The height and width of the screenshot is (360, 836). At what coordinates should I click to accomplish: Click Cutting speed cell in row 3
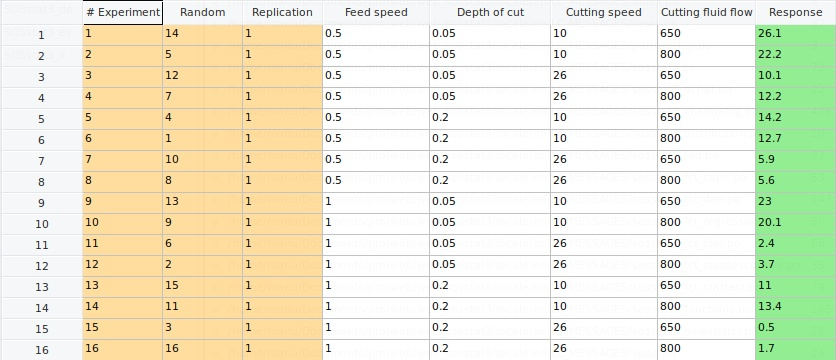tap(604, 77)
